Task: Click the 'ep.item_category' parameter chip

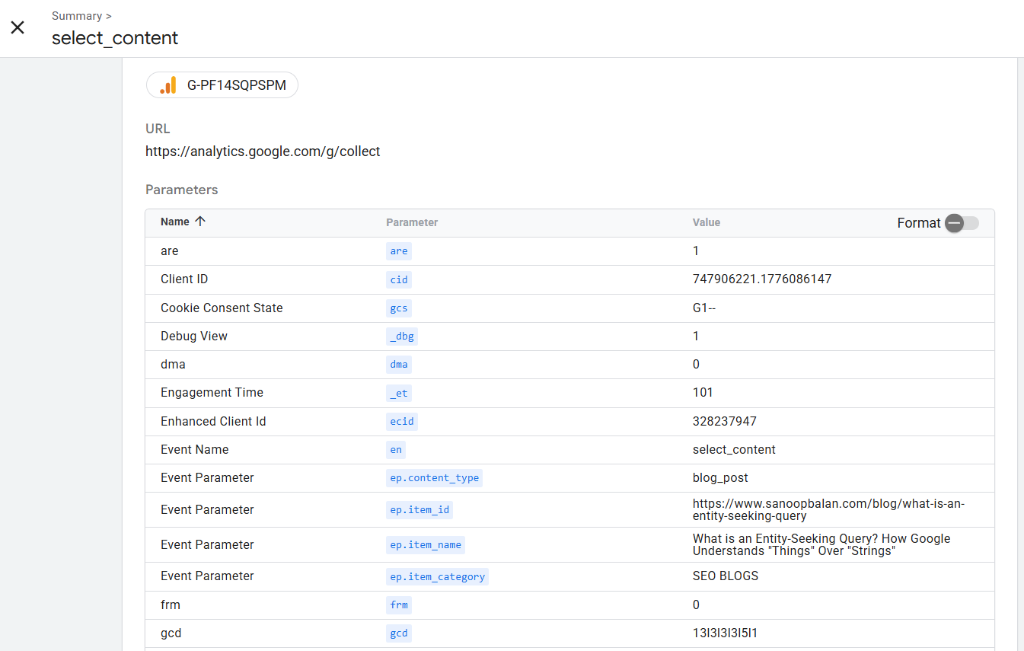Action: click(437, 577)
